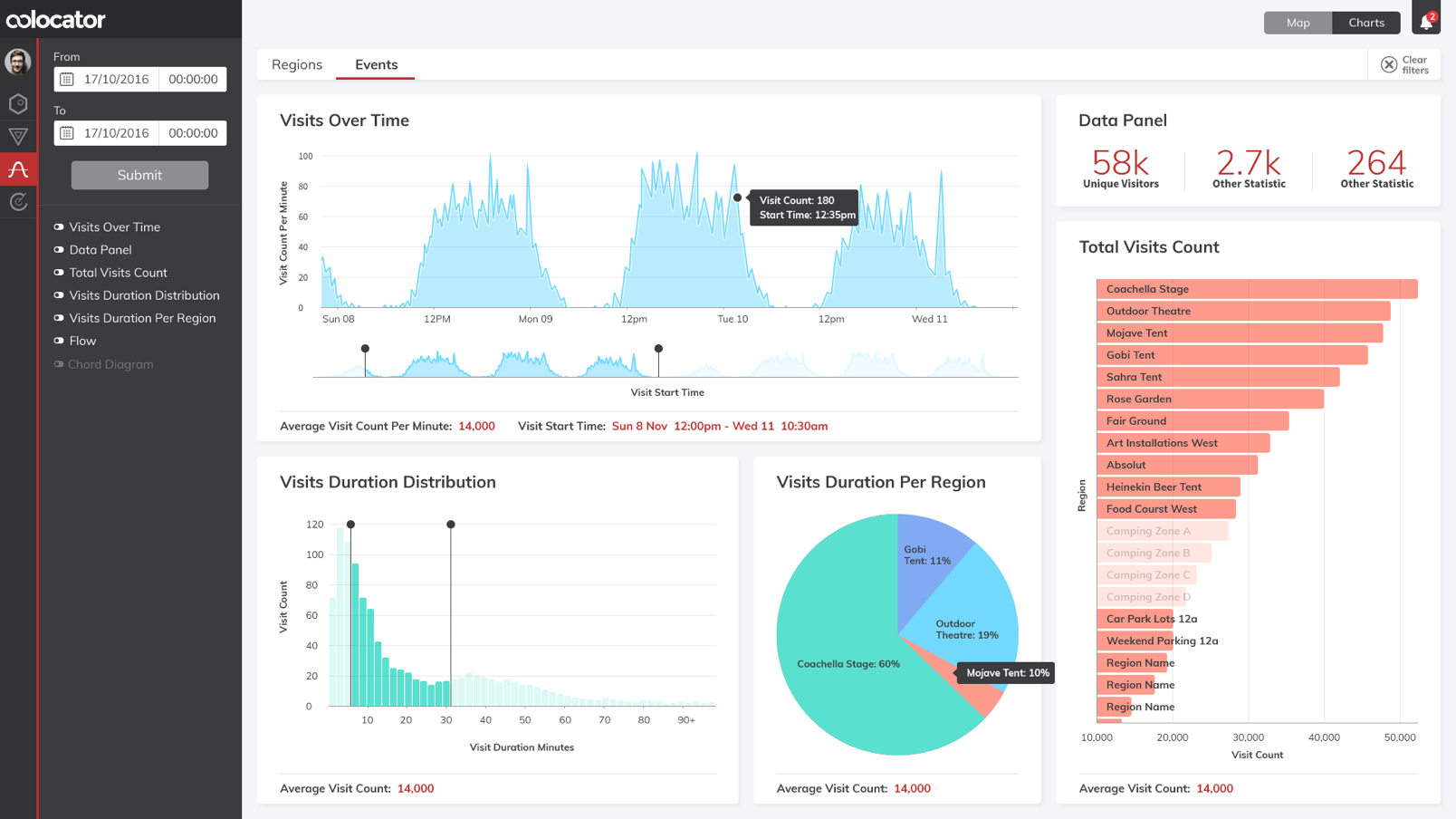The height and width of the screenshot is (819, 1456).
Task: Toggle Data Panel visibility
Action: [59, 250]
